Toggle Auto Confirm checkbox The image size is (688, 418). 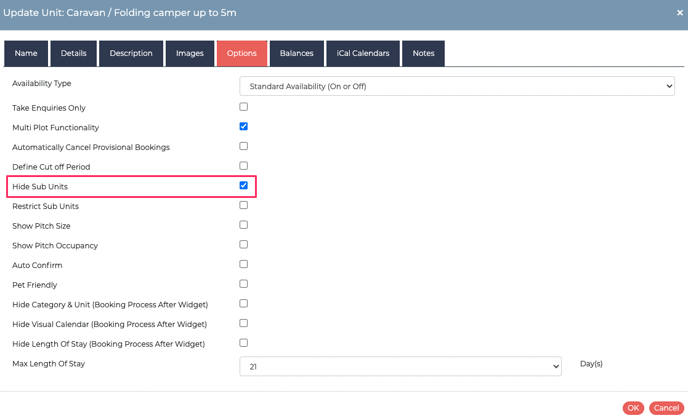244,264
